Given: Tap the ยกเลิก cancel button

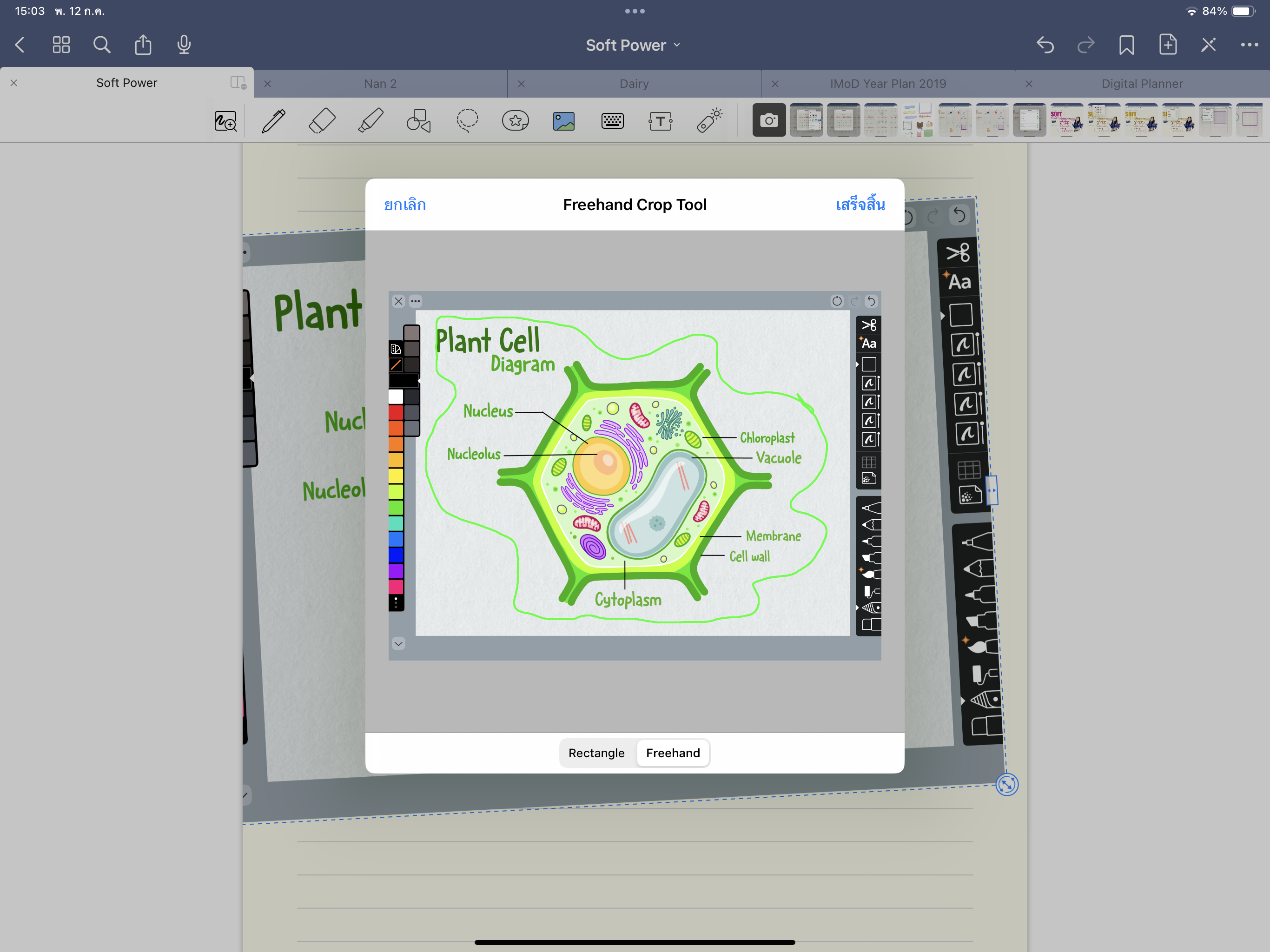Looking at the screenshot, I should coord(405,205).
